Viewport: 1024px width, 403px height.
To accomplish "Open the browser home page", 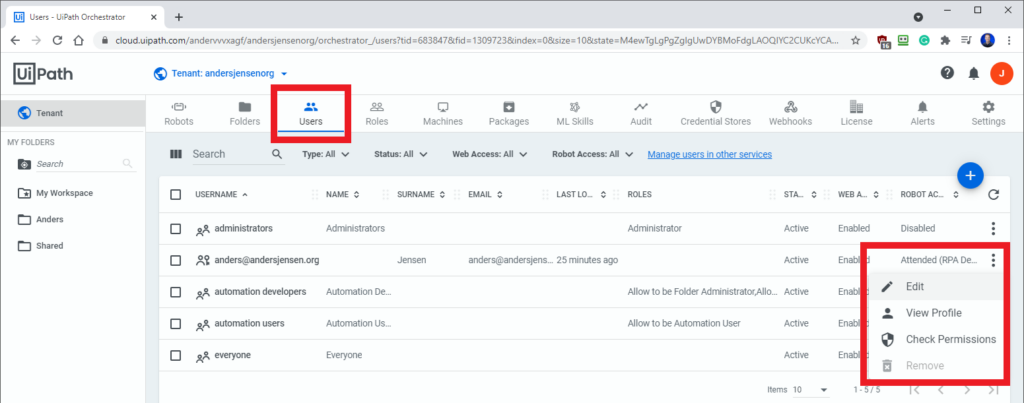I will coord(79,40).
